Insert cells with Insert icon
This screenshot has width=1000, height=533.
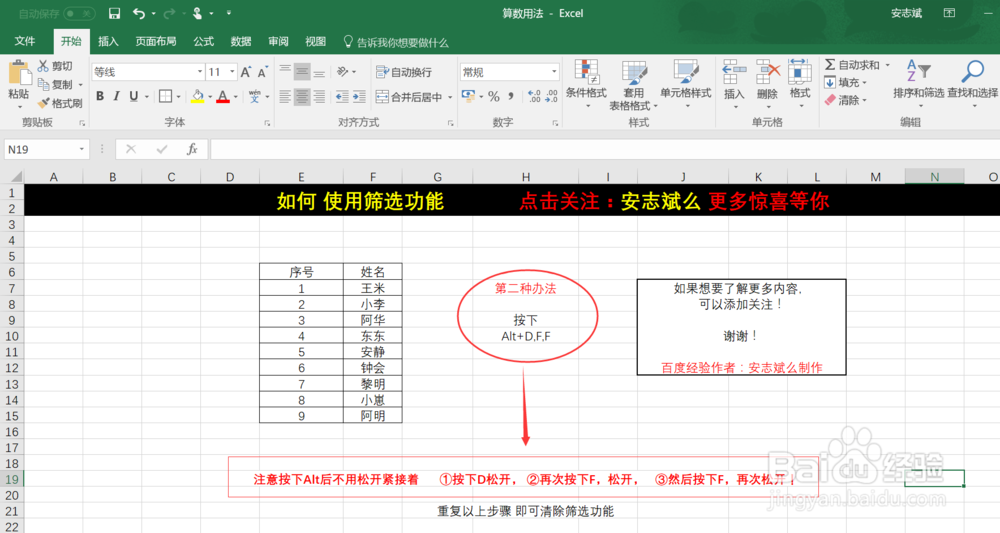click(x=734, y=84)
